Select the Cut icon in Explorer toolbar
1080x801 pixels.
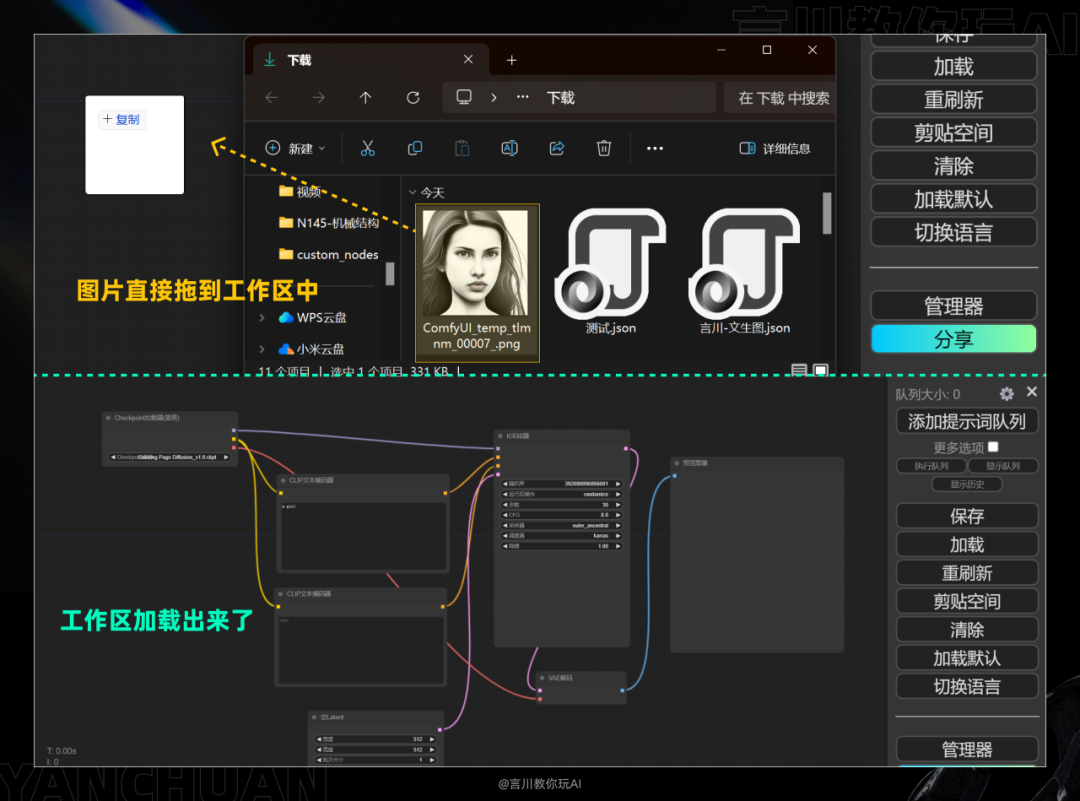click(x=367, y=148)
